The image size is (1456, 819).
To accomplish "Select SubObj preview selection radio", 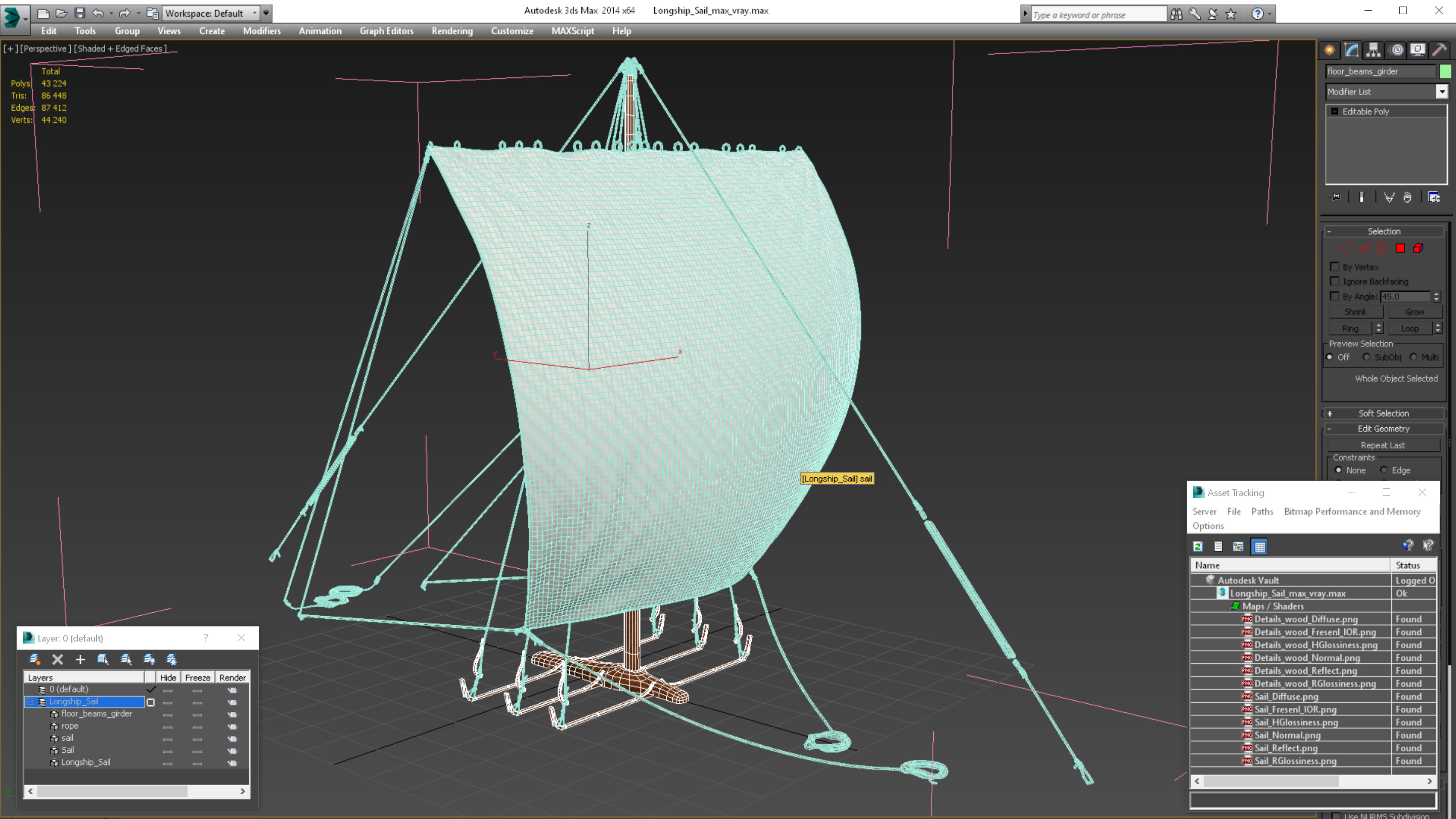I will coord(1366,356).
